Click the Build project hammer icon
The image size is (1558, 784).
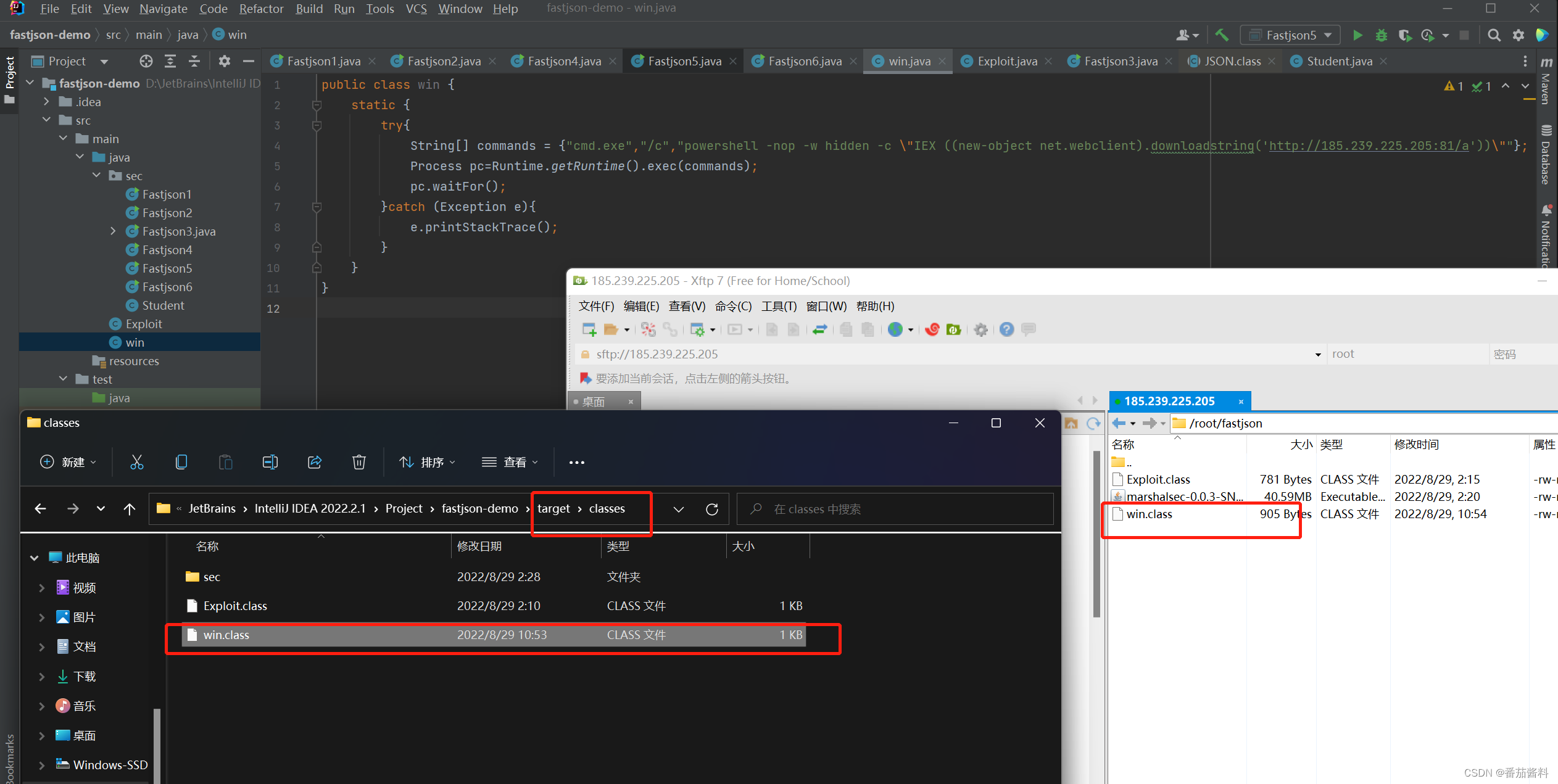pos(1222,35)
